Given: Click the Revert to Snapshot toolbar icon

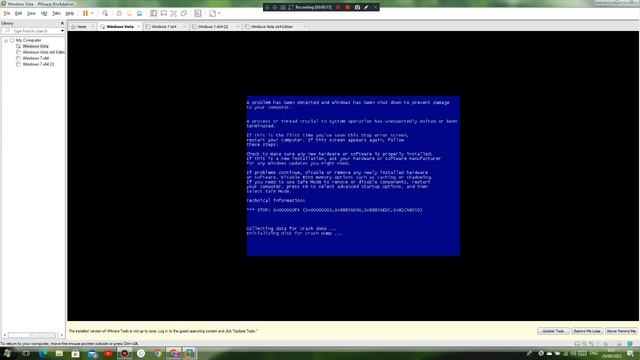Looking at the screenshot, I should 129,13.
